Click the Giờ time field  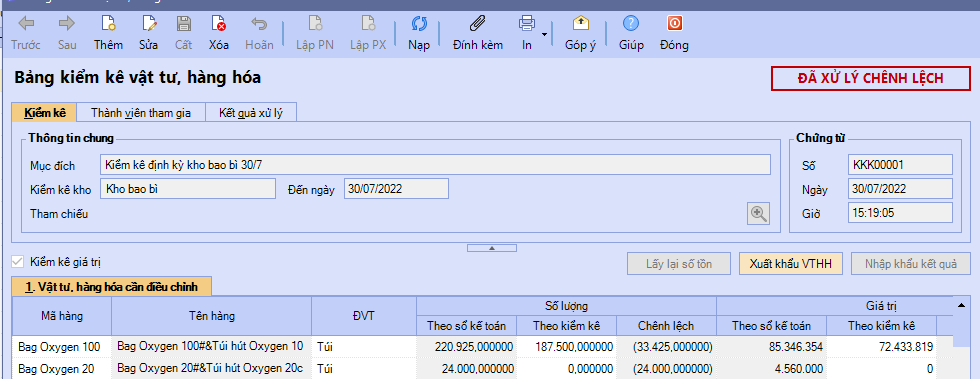(x=900, y=213)
